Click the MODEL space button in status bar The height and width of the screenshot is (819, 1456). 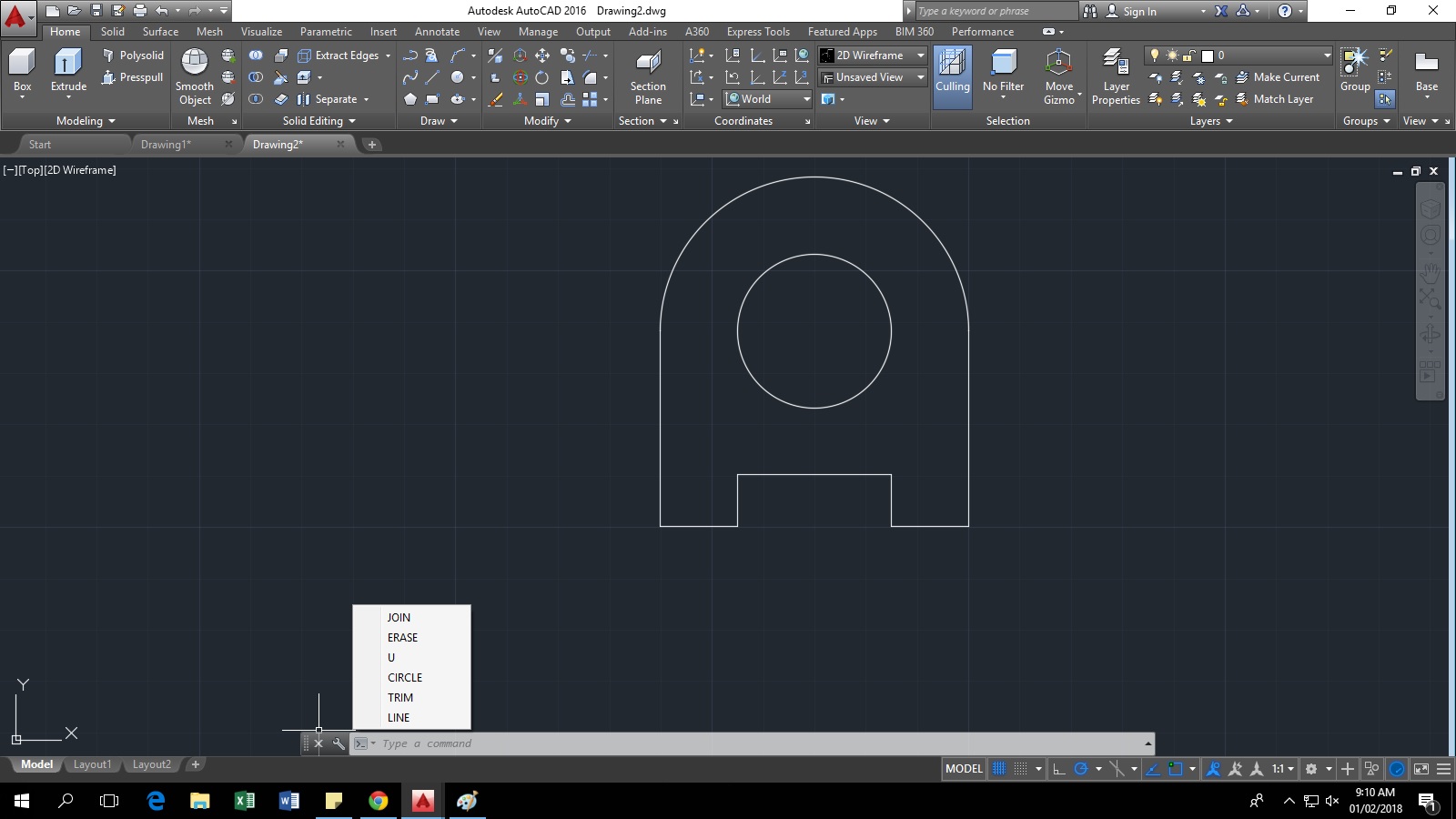point(964,769)
